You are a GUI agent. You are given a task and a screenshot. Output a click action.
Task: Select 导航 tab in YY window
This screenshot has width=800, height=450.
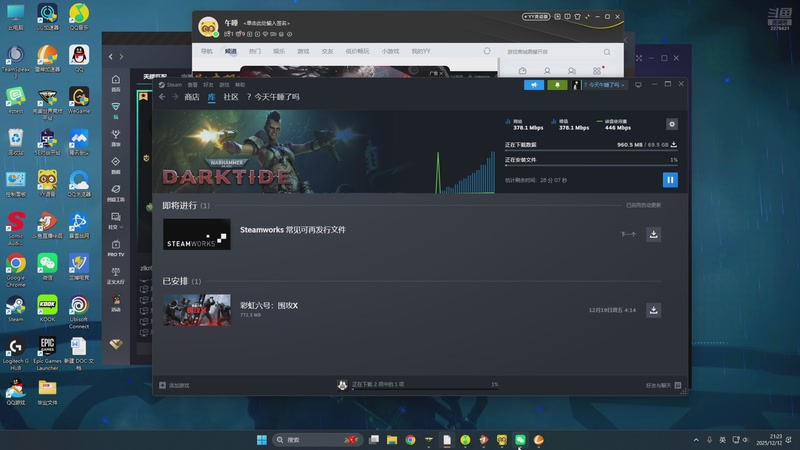206,51
